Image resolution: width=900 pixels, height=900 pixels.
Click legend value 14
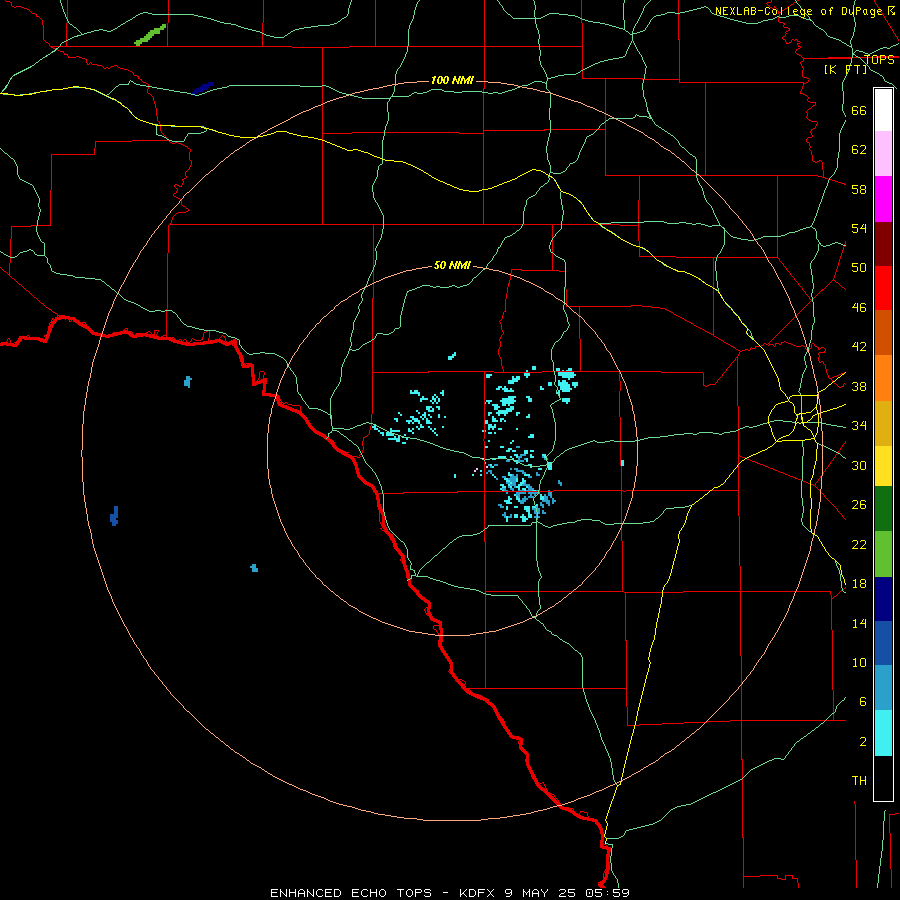point(859,623)
